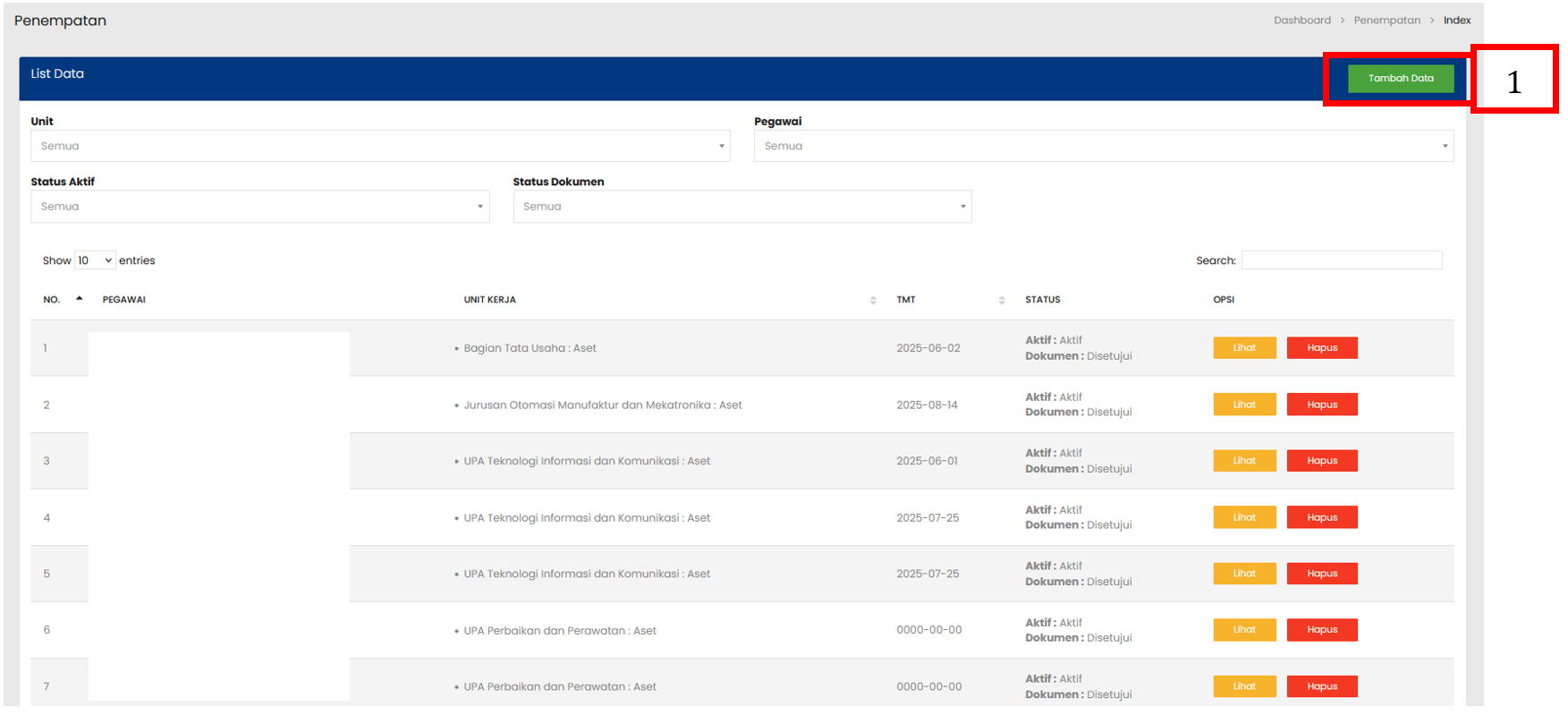The height and width of the screenshot is (724, 1568).
Task: Open the Pegawai filter dropdown
Action: pyautogui.click(x=1103, y=146)
